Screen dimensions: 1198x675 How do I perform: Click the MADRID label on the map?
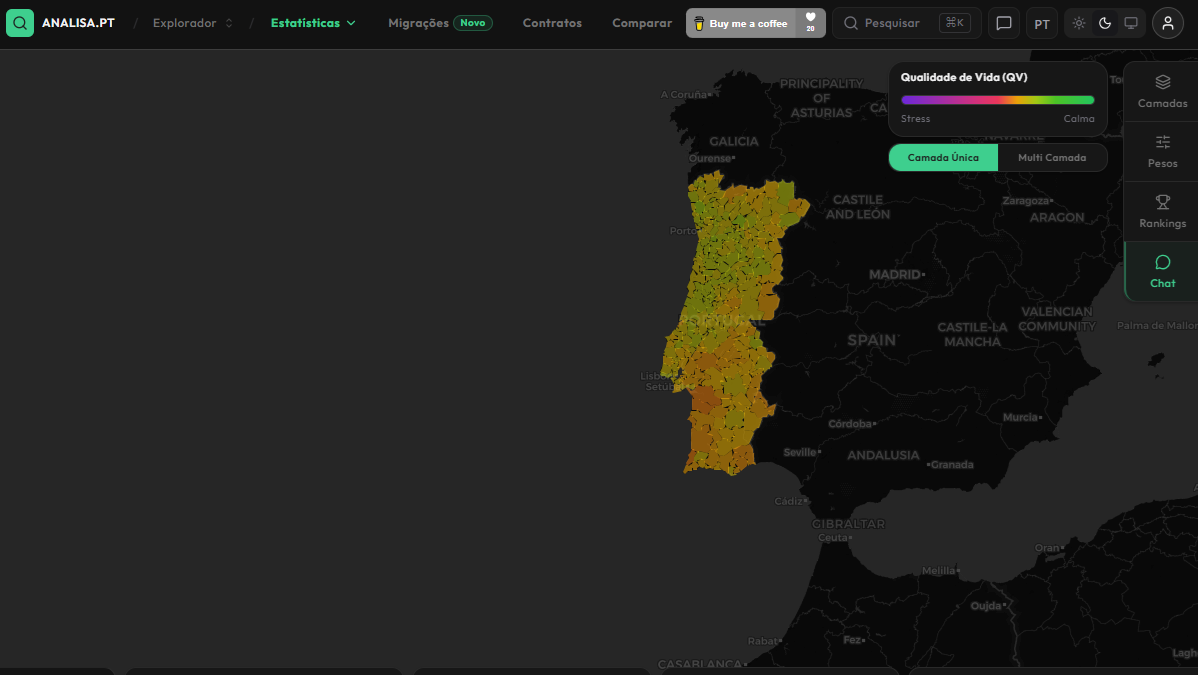coord(895,274)
